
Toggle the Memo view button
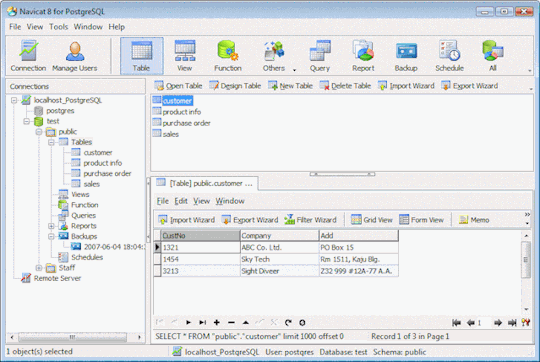click(x=474, y=220)
